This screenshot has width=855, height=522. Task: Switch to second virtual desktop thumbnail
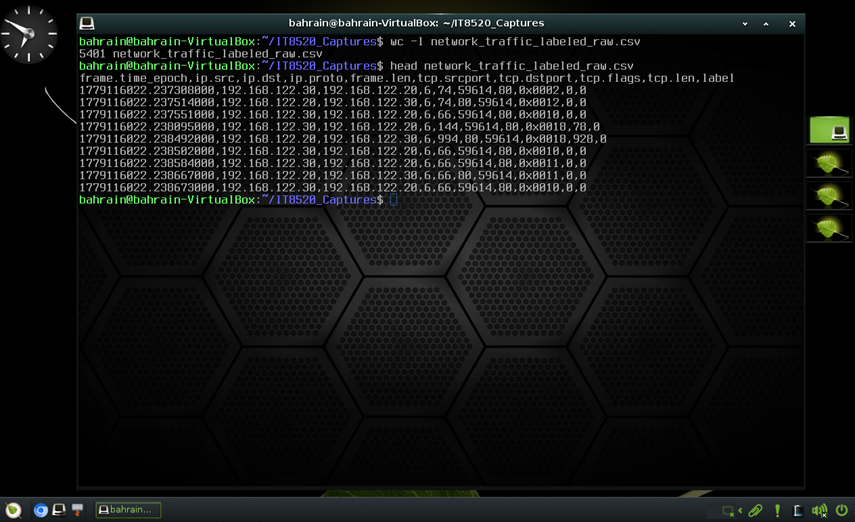(x=829, y=164)
